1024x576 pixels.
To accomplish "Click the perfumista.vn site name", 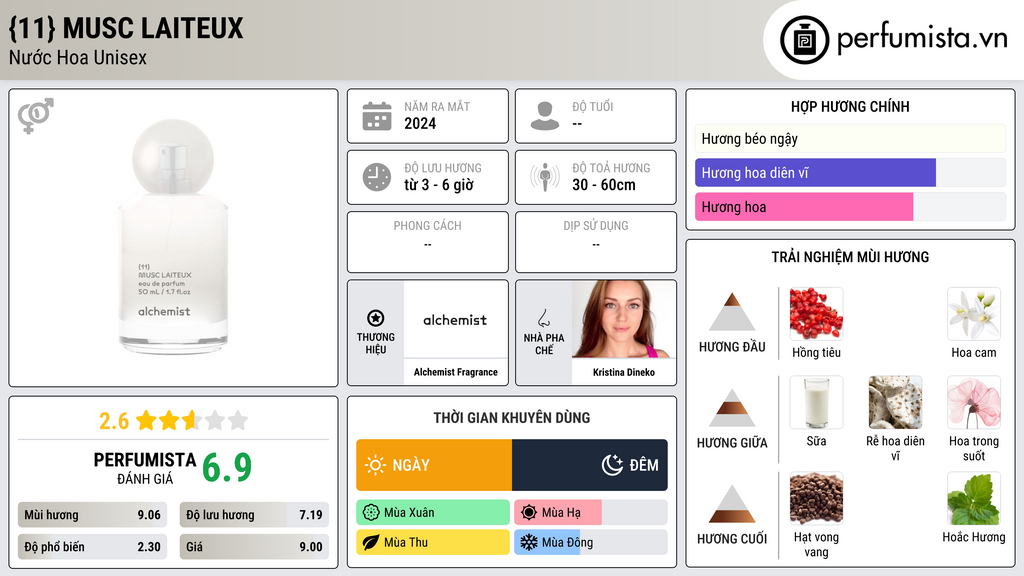I will click(x=922, y=38).
